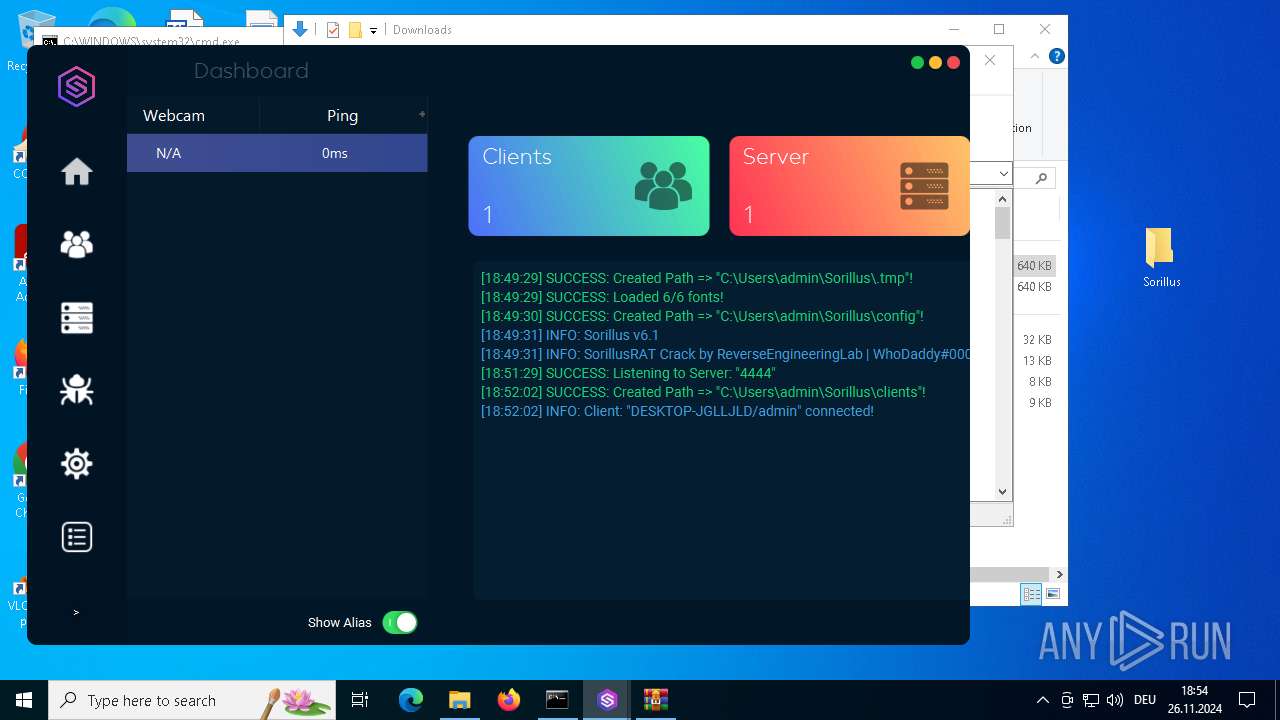The width and height of the screenshot is (1280, 720).
Task: Click properties icon in Downloads title bar
Action: pyautogui.click(x=333, y=30)
